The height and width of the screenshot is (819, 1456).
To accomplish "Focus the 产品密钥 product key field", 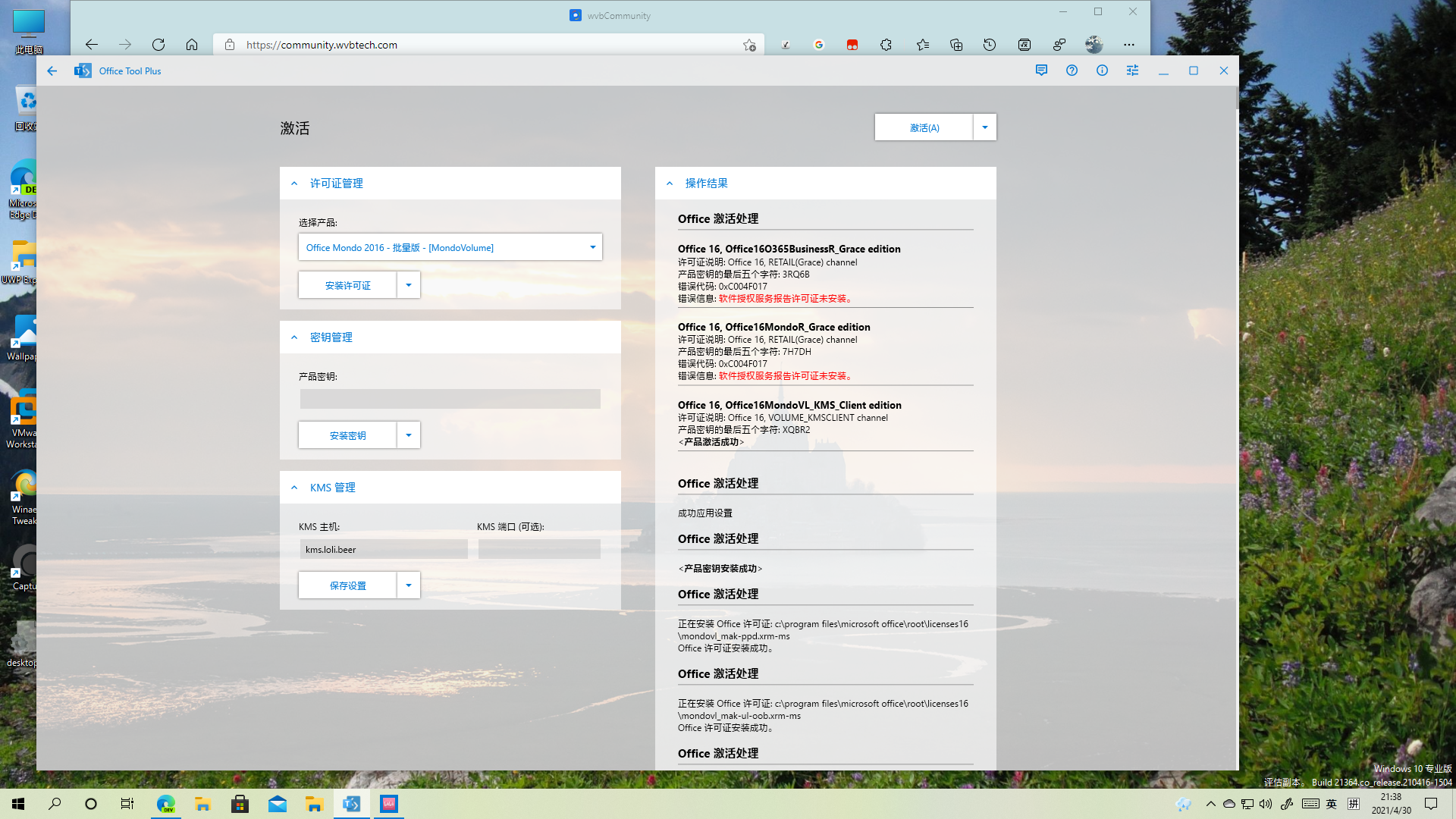I will tap(450, 399).
